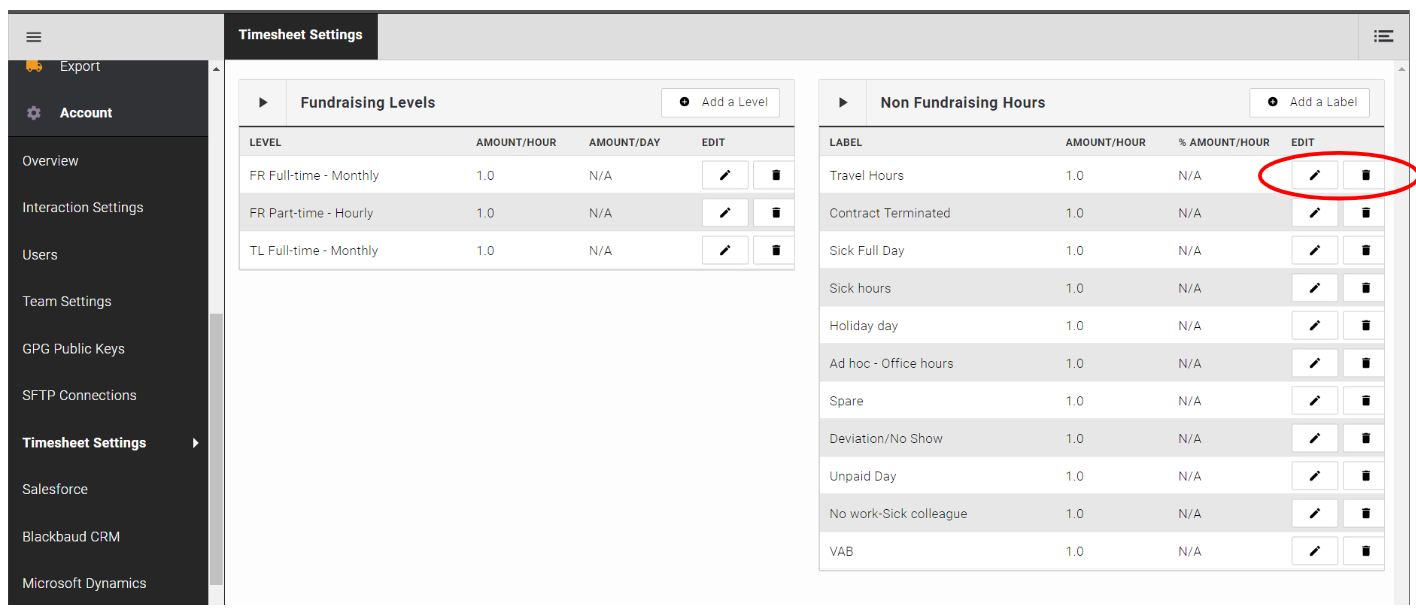Edit FR Full-time - Monthly level
Image resolution: width=1416 pixels, height=609 pixels.
click(725, 175)
